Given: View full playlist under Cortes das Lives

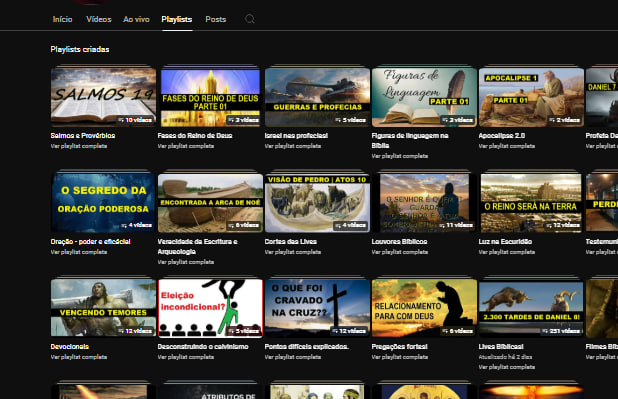Looking at the screenshot, I should 293,252.
